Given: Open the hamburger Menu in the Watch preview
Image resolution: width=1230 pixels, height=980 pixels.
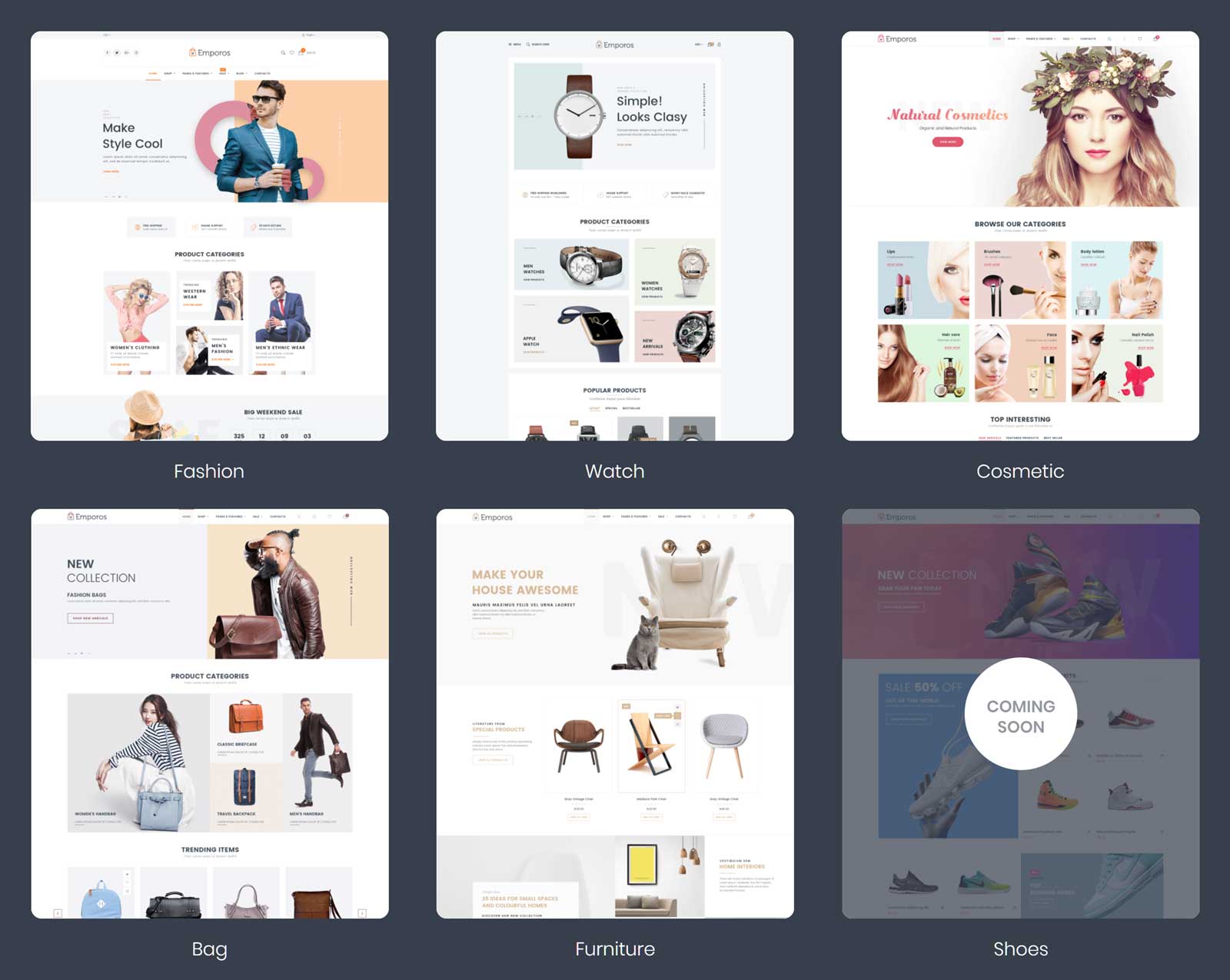Looking at the screenshot, I should [x=514, y=45].
